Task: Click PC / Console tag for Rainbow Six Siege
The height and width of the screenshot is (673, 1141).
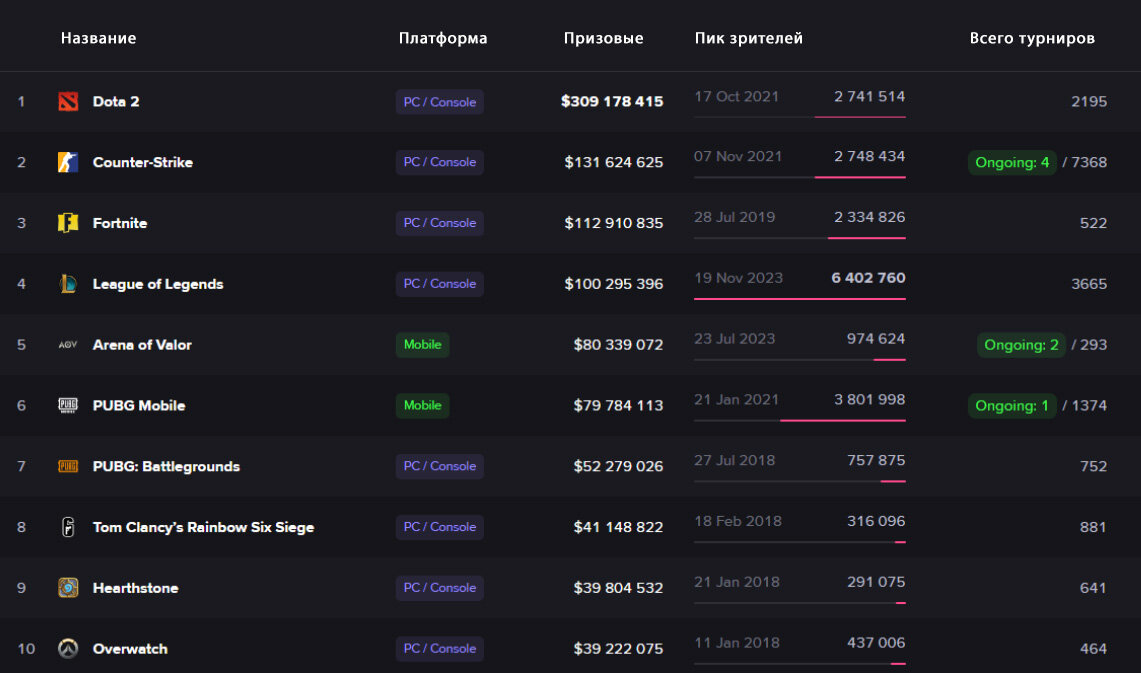Action: pyautogui.click(x=440, y=527)
